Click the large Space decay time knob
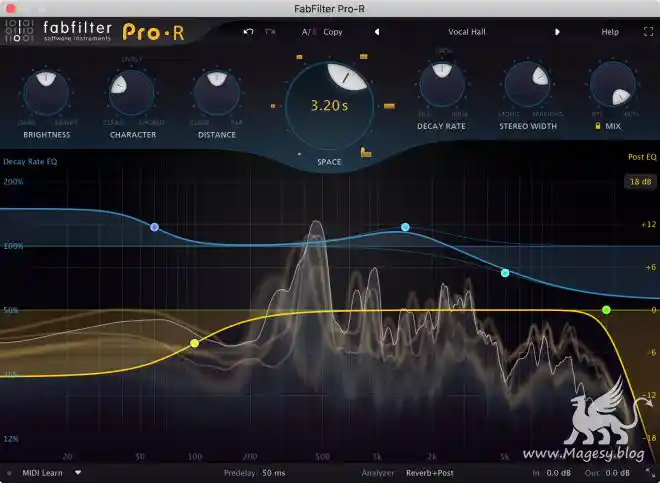 click(329, 106)
